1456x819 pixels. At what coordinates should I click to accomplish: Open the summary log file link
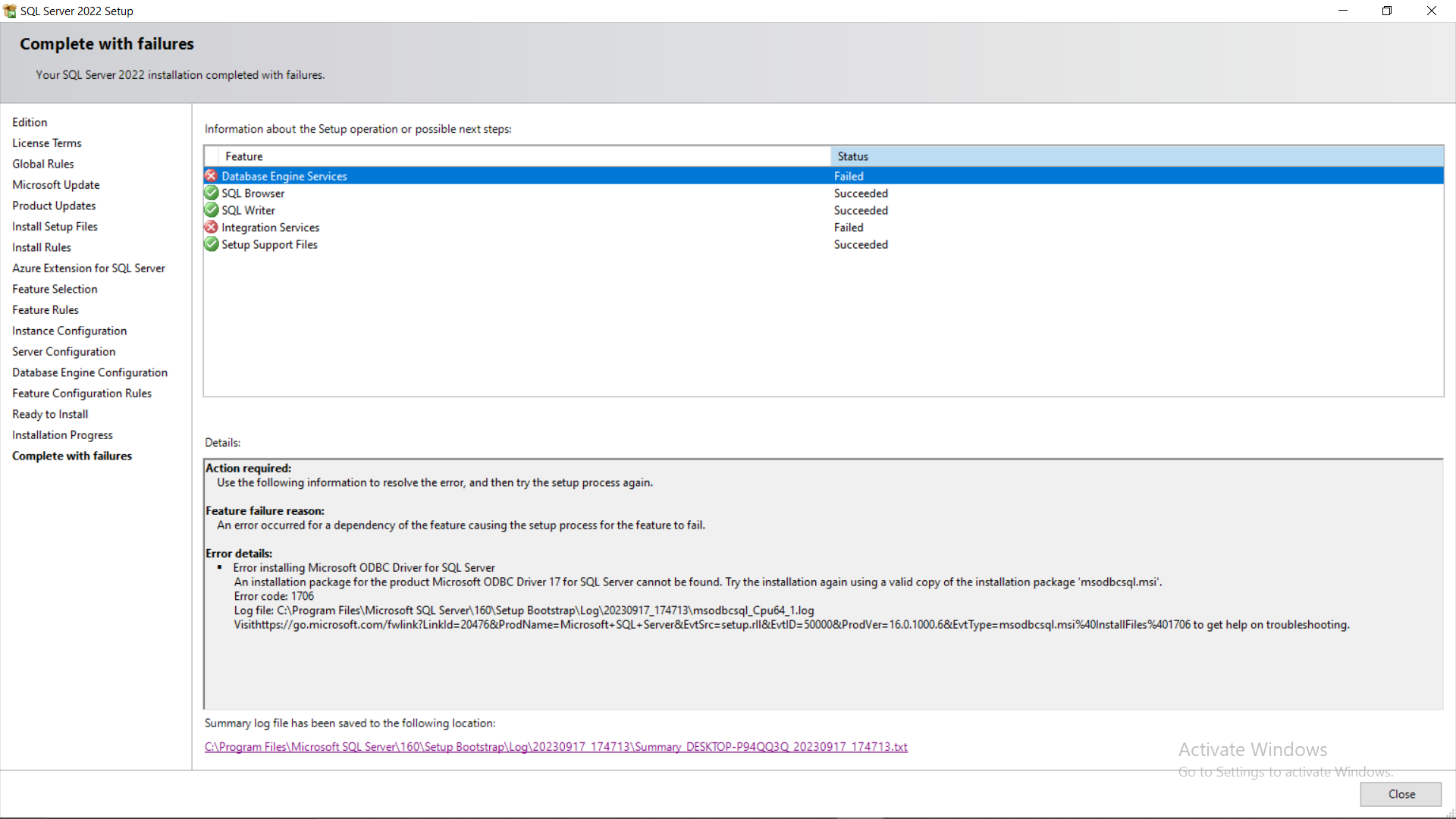point(556,747)
